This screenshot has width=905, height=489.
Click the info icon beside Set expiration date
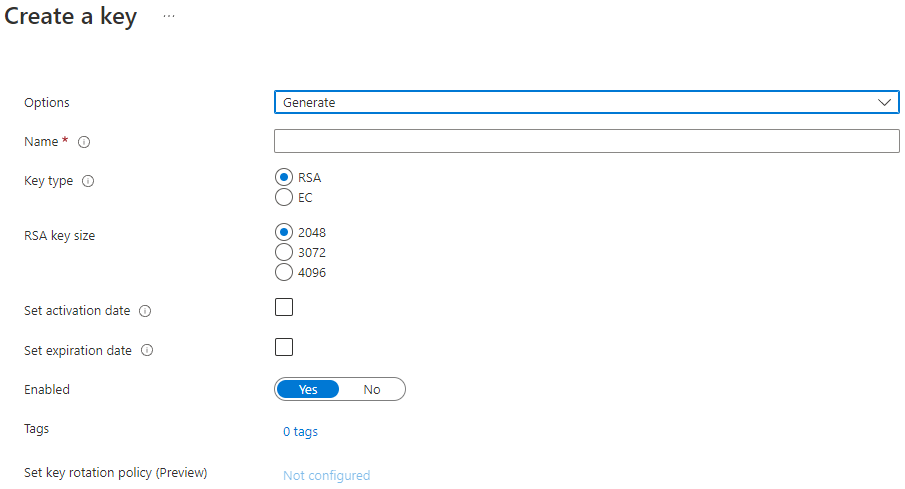[x=147, y=350]
